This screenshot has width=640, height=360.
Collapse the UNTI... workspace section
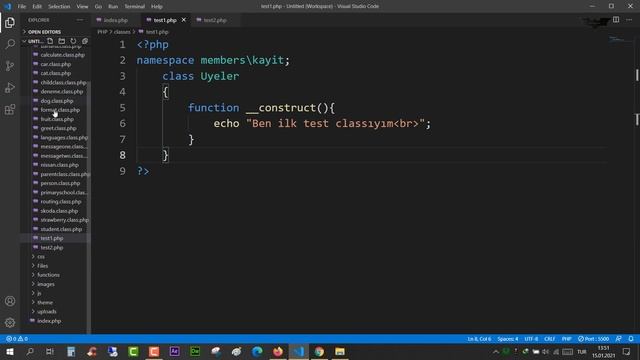coord(33,41)
